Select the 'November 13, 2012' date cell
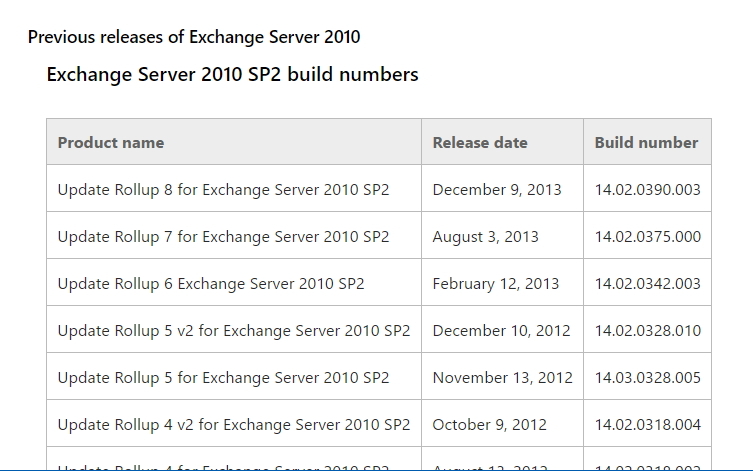This screenshot has width=753, height=471. pyautogui.click(x=502, y=377)
